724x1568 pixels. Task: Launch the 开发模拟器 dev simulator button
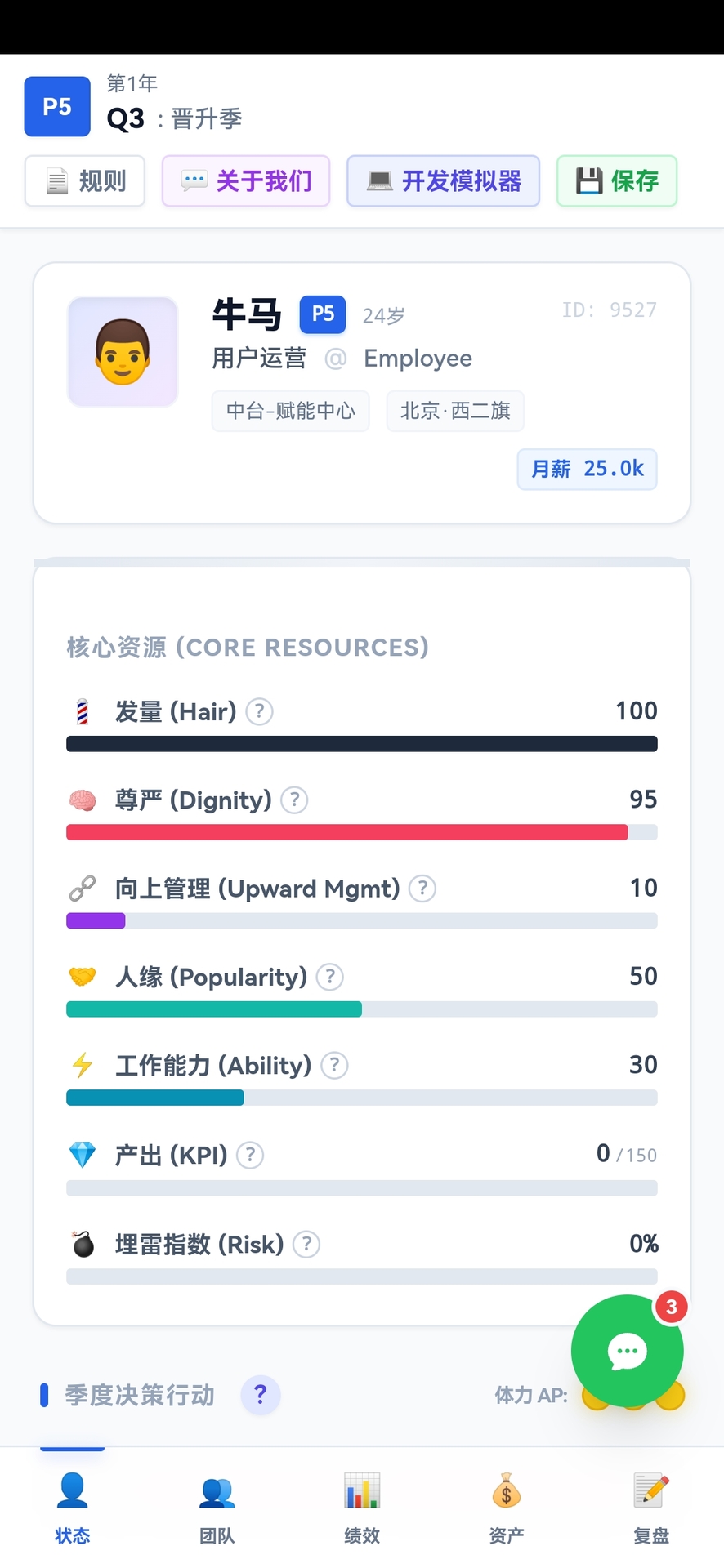[443, 180]
